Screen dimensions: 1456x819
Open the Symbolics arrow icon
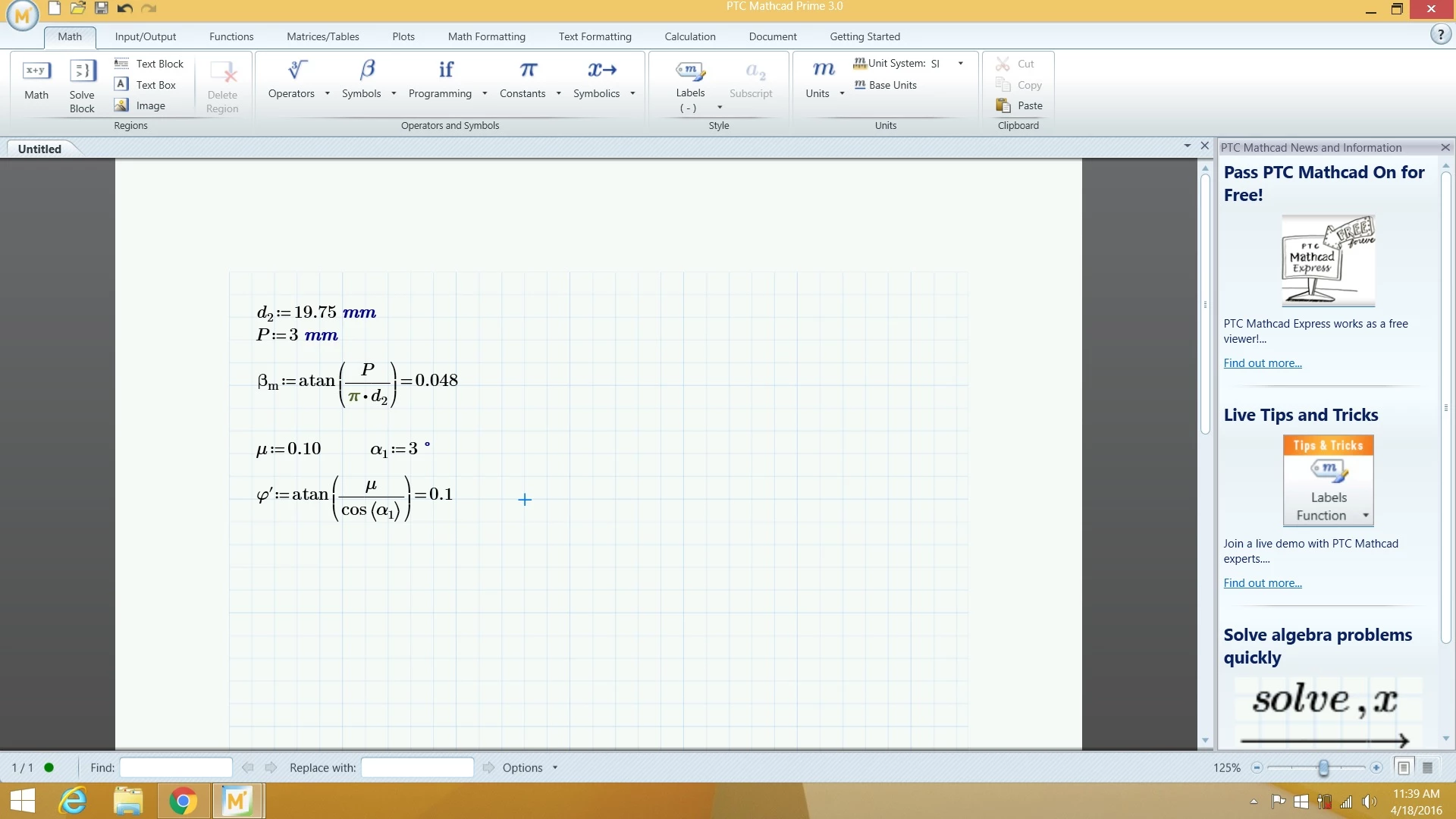[602, 71]
